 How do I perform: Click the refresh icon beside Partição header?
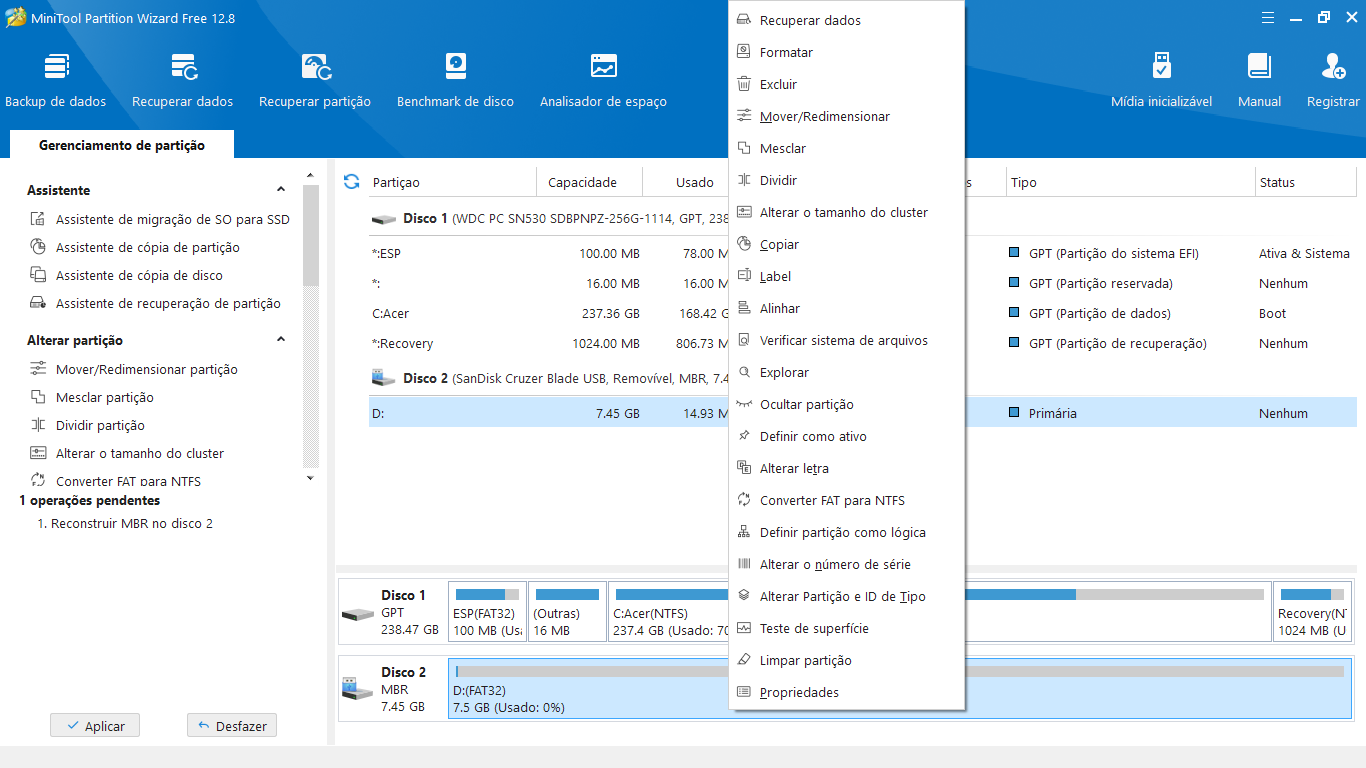[351, 182]
